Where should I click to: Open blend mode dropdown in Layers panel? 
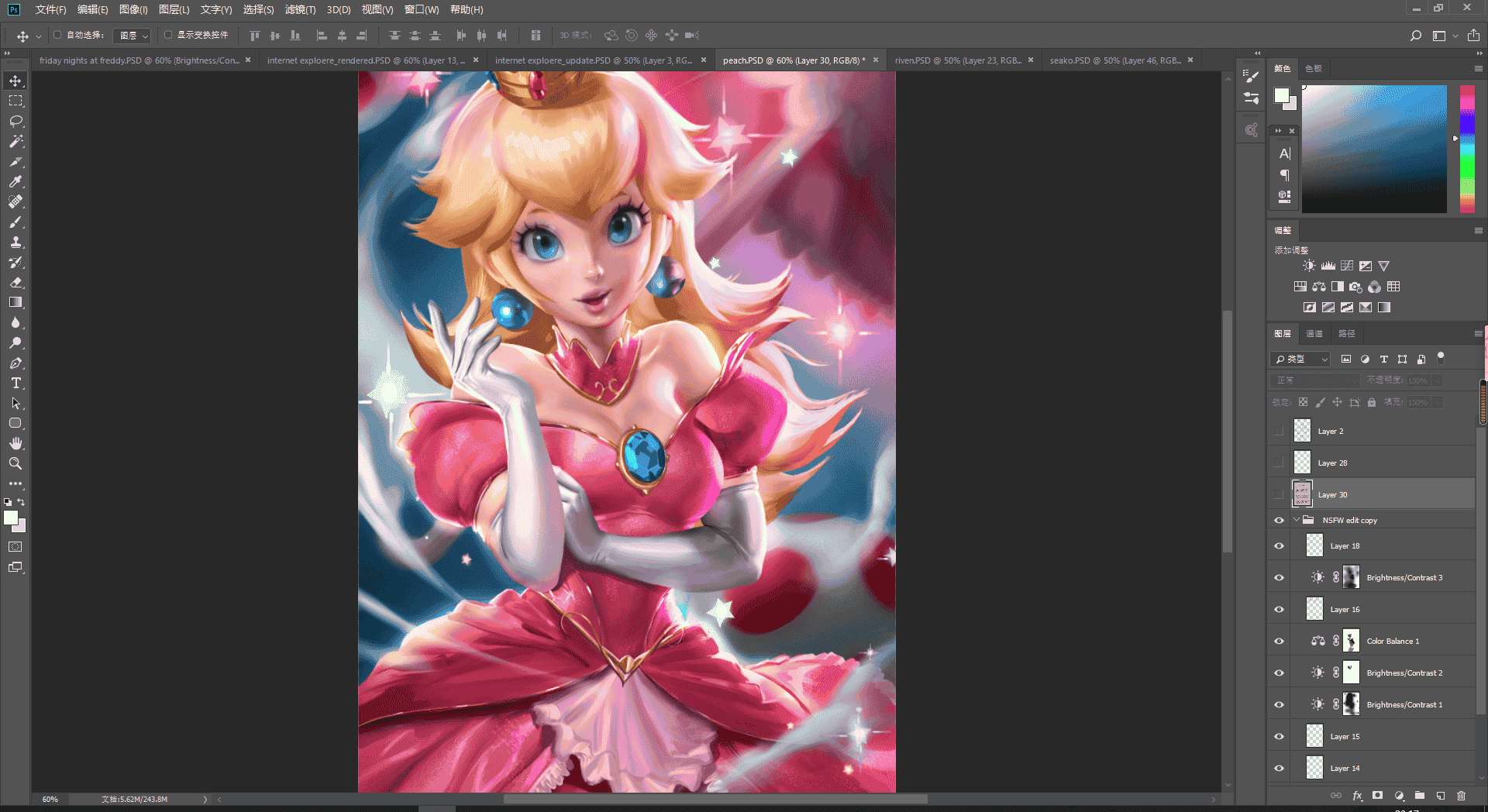1315,380
